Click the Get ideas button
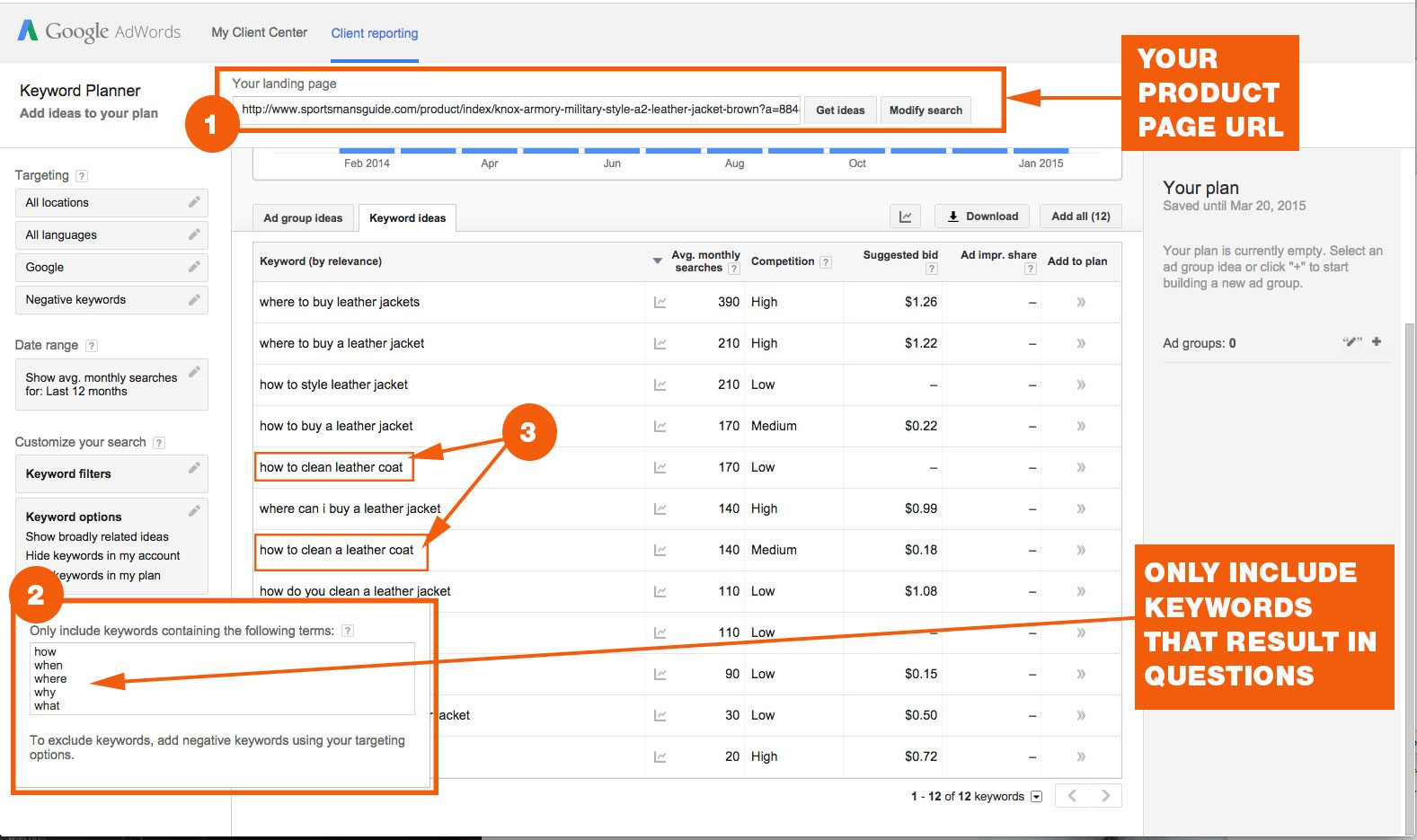Viewport: 1417px width, 840px height. (x=839, y=111)
